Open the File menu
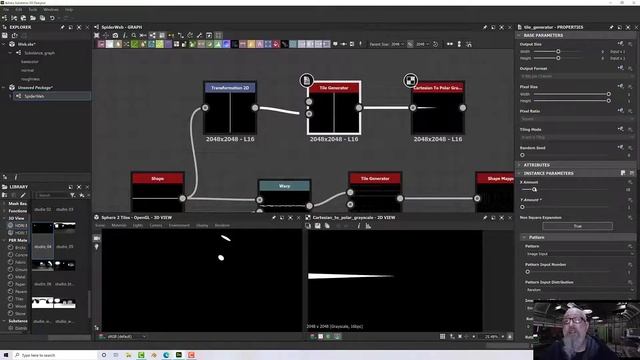The height and width of the screenshot is (360, 640). pos(6,9)
